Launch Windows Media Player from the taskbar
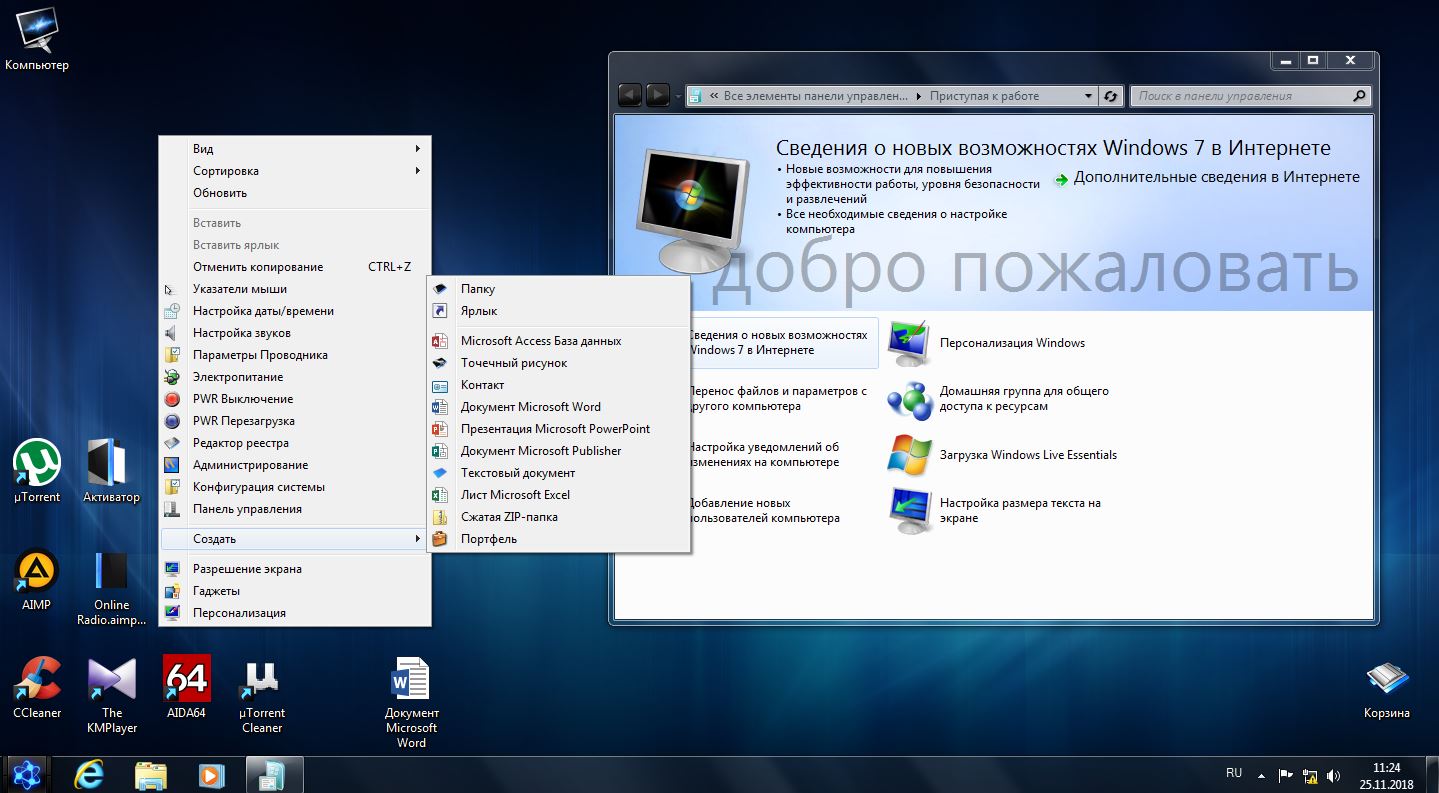Image resolution: width=1439 pixels, height=793 pixels. 210,775
